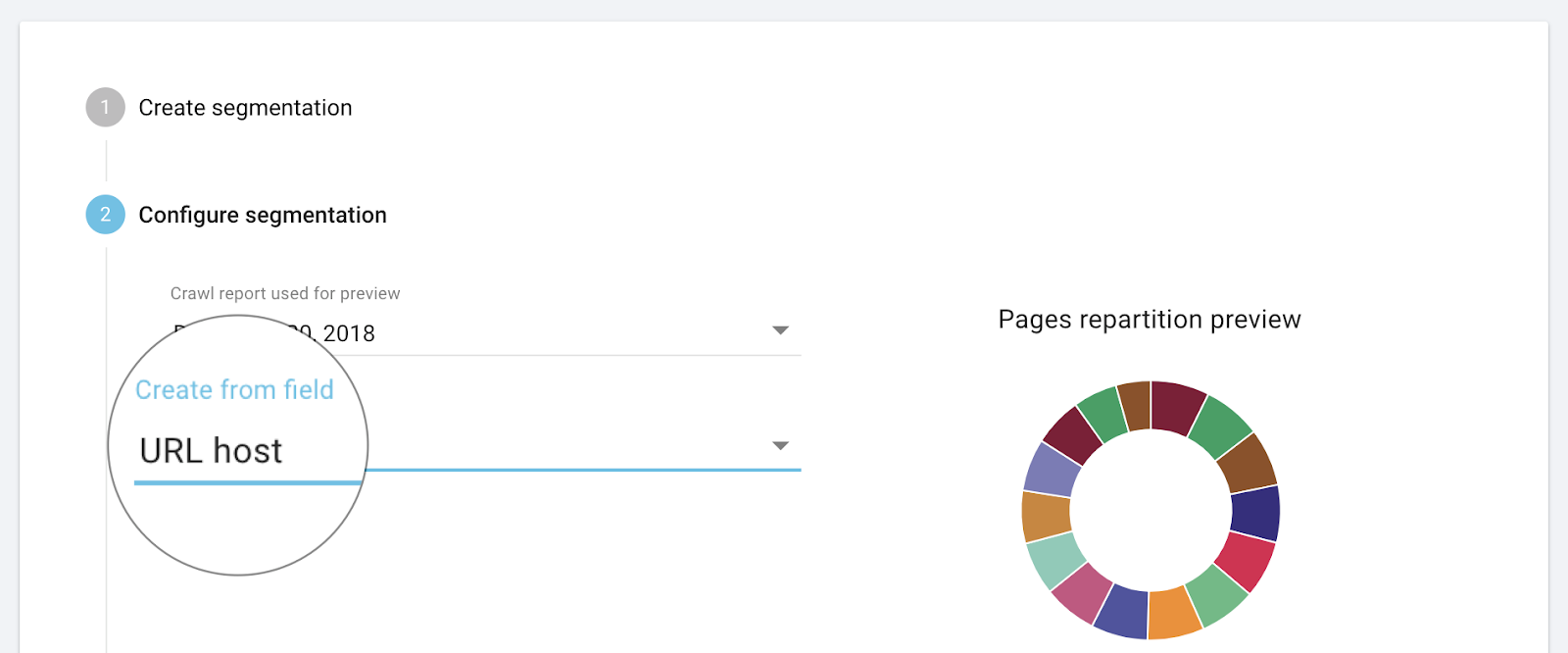Viewport: 1568px width, 653px height.
Task: Open the crawl report dropdown arrow
Action: pyautogui.click(x=780, y=330)
